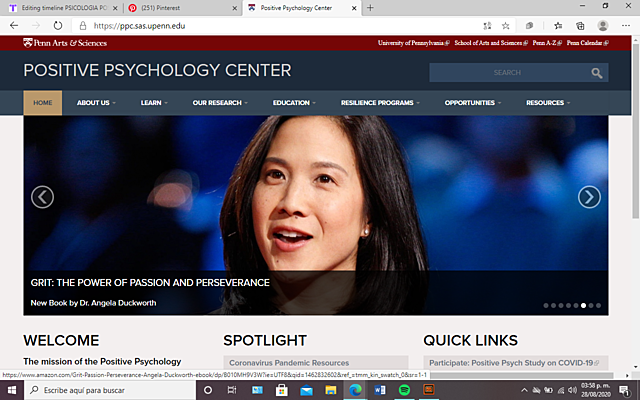Viewport: 640px width, 400px height.
Task: Expand the About Us menu
Action: (x=96, y=103)
